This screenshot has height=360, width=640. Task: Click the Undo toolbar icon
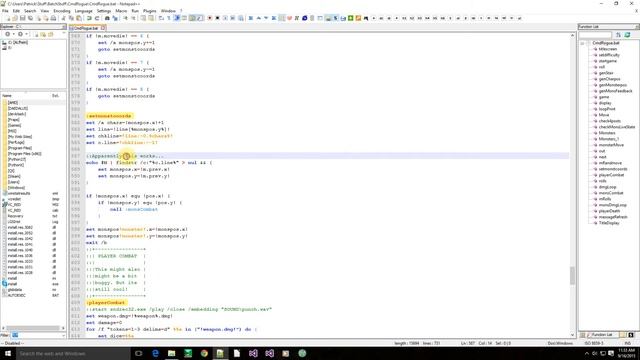coord(89,18)
